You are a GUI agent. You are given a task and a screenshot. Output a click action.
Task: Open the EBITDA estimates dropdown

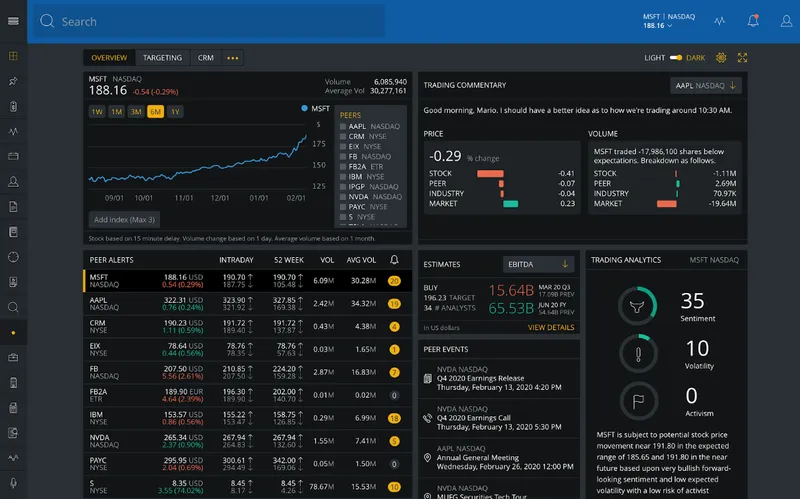538,264
